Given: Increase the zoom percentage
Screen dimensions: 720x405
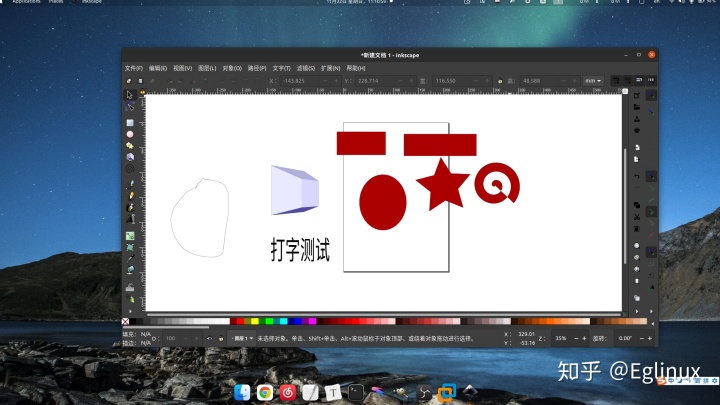Looking at the screenshot, I should click(584, 338).
